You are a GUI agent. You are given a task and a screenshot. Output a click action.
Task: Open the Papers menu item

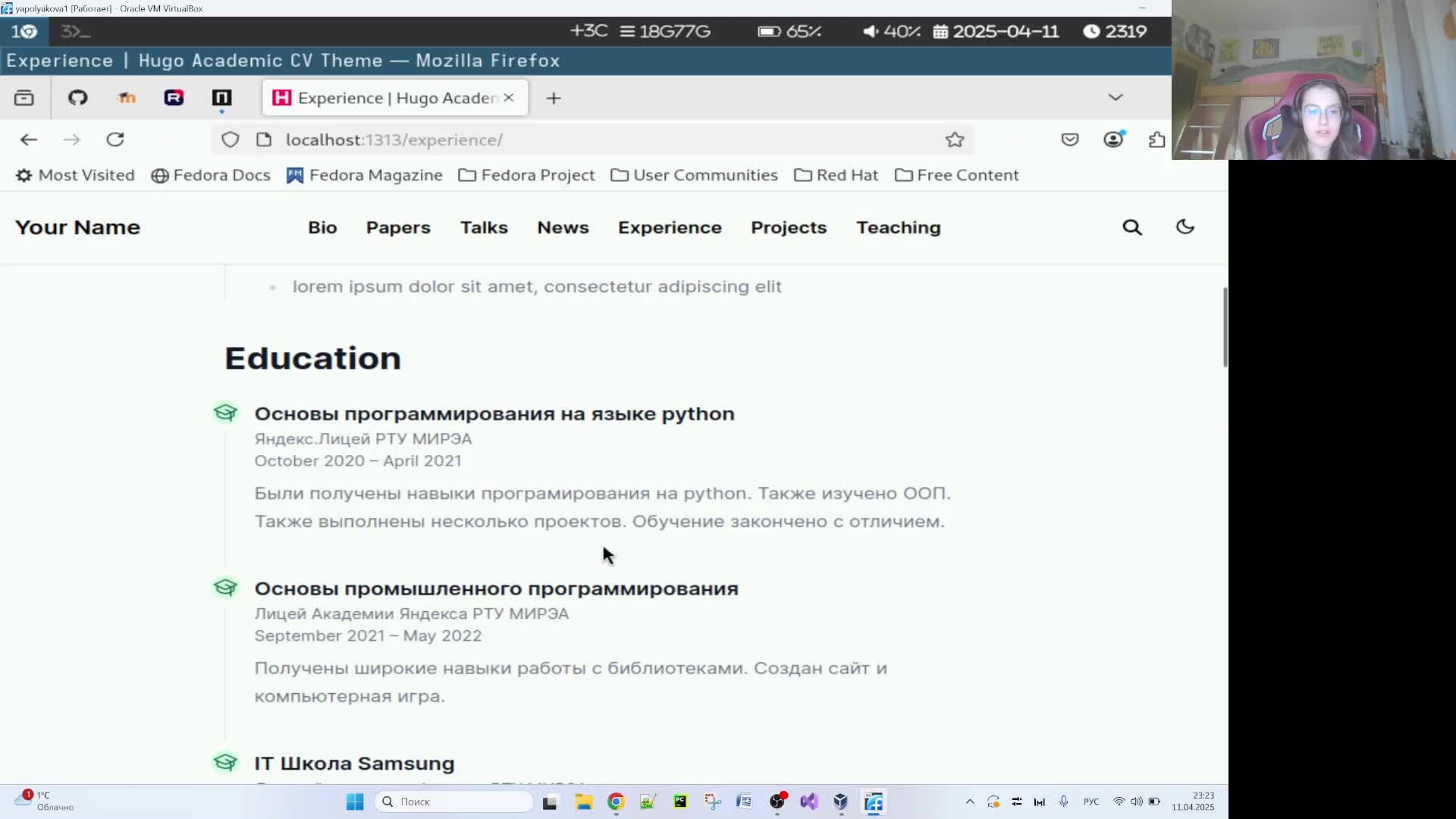[x=398, y=227]
